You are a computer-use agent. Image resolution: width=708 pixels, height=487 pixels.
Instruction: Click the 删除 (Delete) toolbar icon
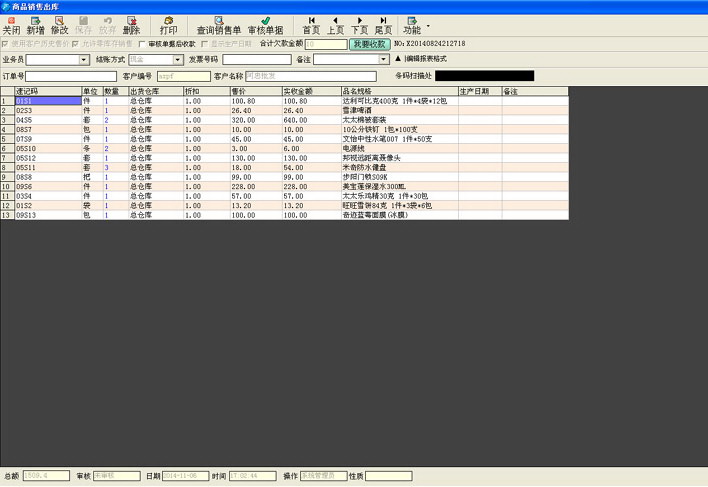(x=131, y=25)
